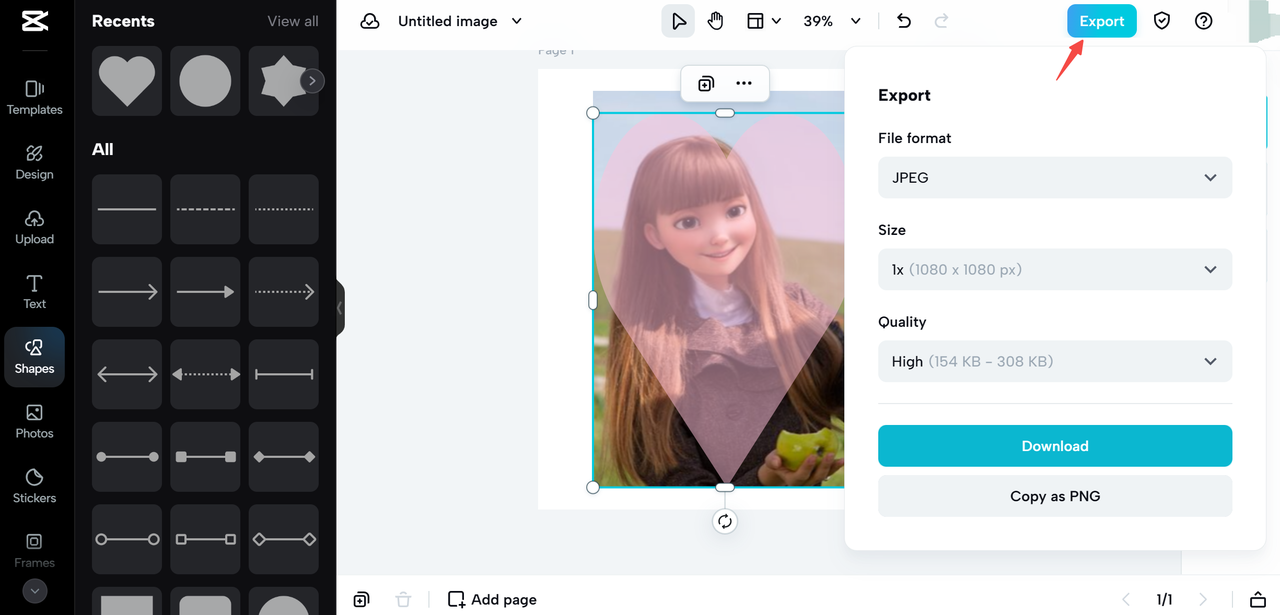Insert the double-headed arrow shape
1280x615 pixels.
[x=127, y=374]
